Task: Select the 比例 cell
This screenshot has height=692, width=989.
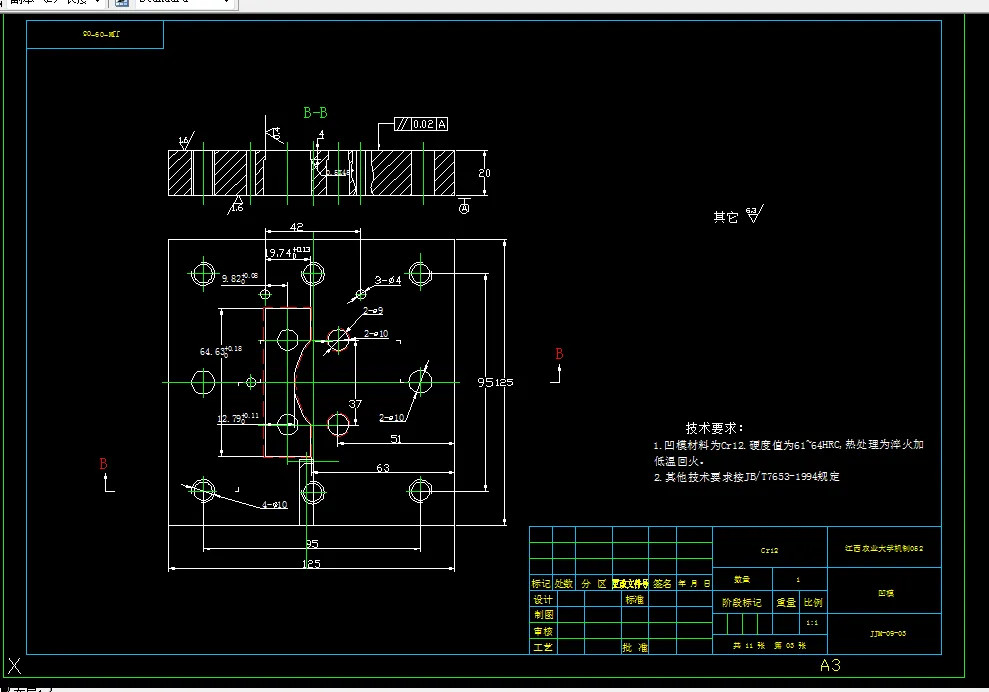Action: click(813, 602)
